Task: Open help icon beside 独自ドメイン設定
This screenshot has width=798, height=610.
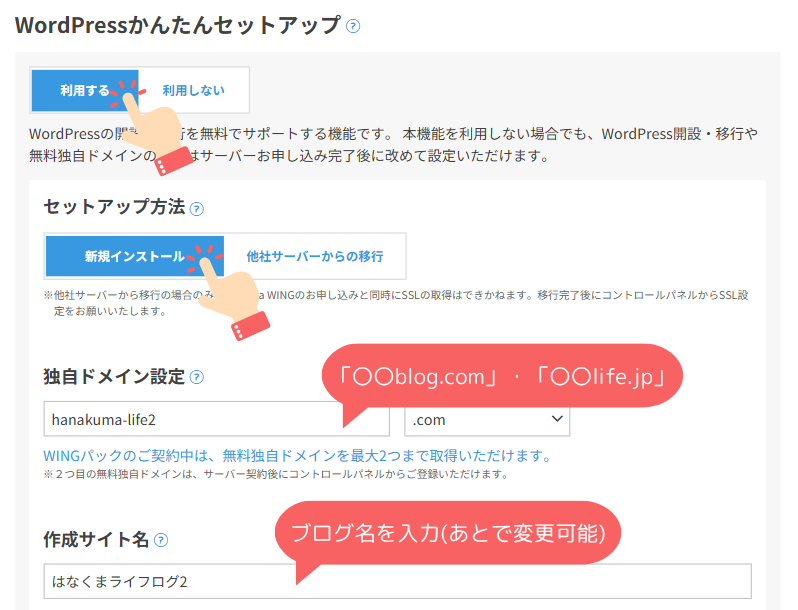Action: click(196, 377)
